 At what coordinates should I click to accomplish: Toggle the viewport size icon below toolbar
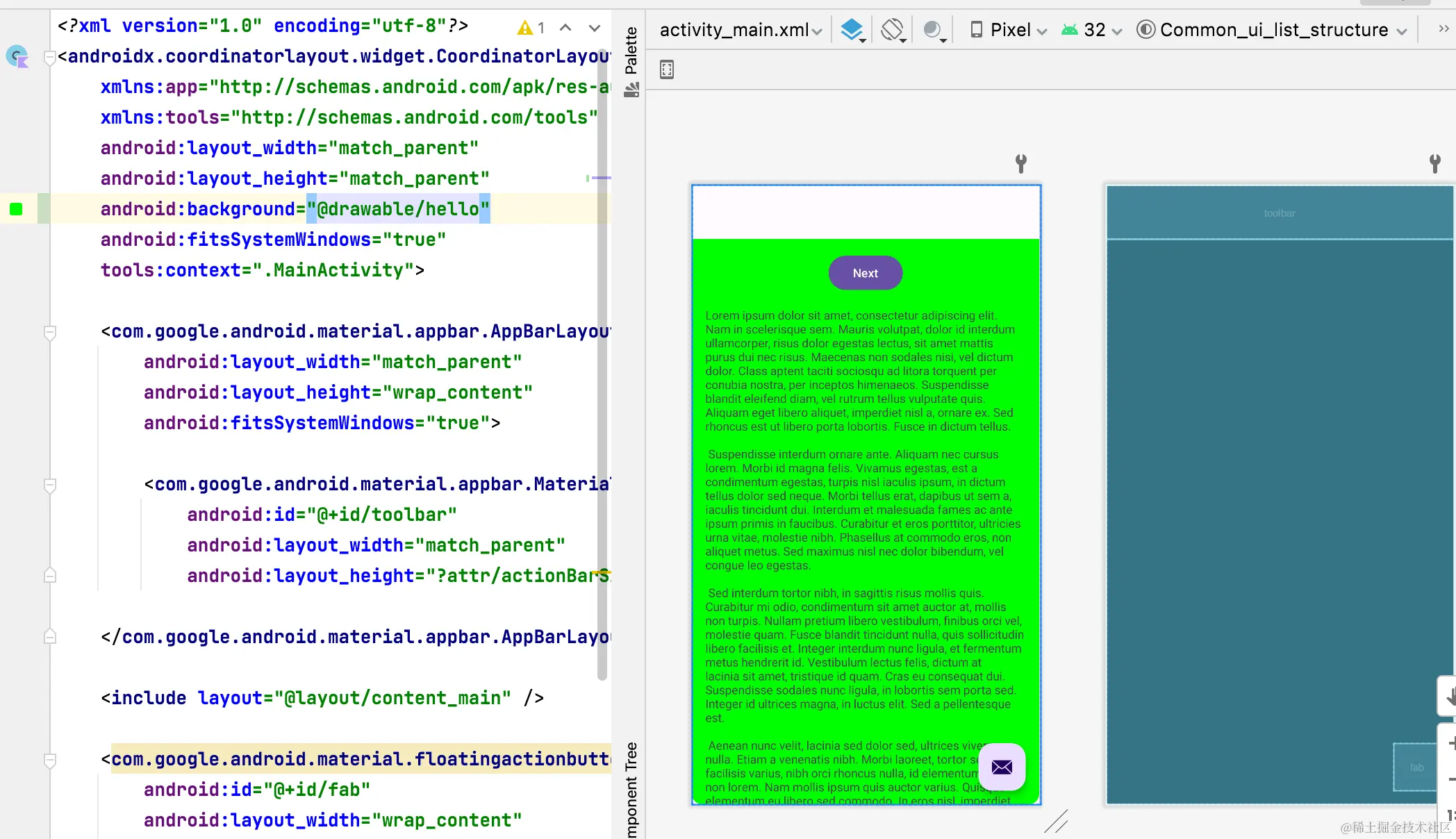click(x=667, y=69)
